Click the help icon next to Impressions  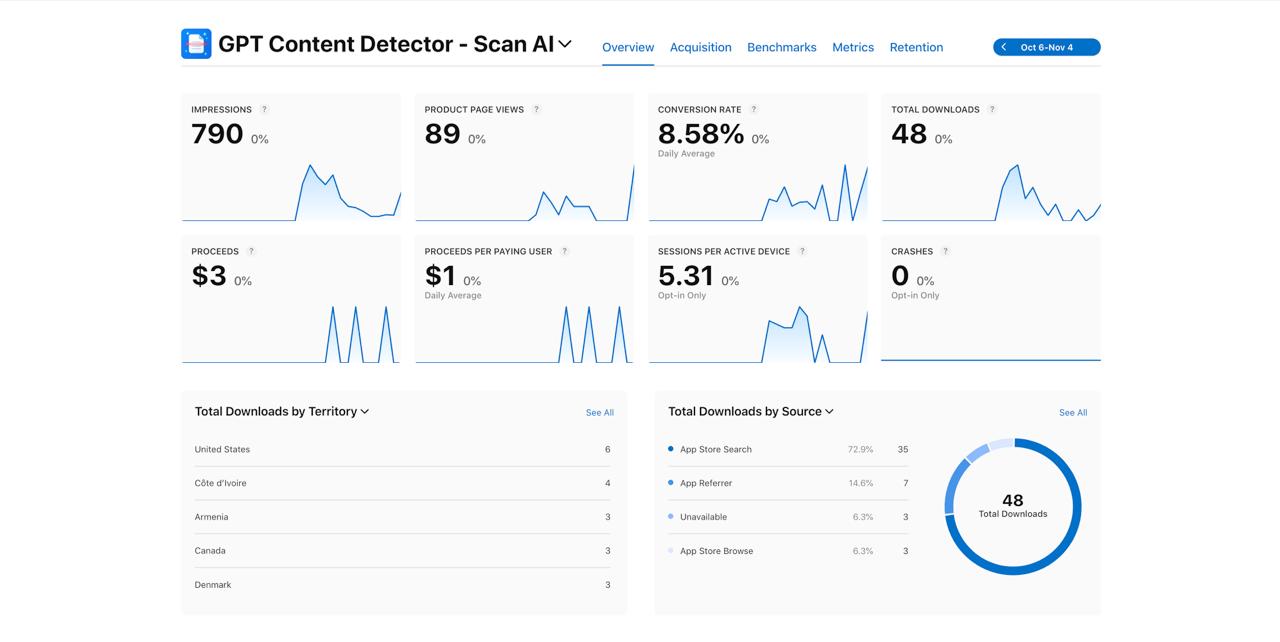[x=264, y=110]
